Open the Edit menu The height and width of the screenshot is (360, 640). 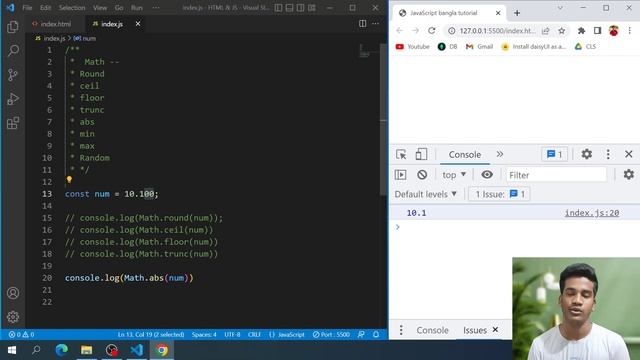(x=45, y=8)
